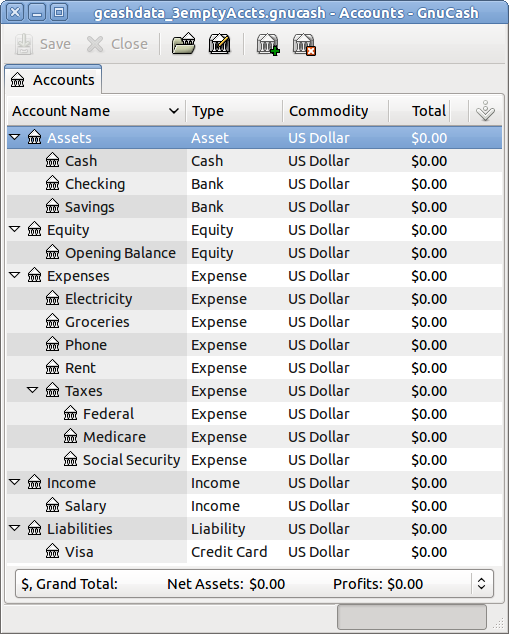
Task: Collapse the Equity account tree
Action: (x=15, y=229)
